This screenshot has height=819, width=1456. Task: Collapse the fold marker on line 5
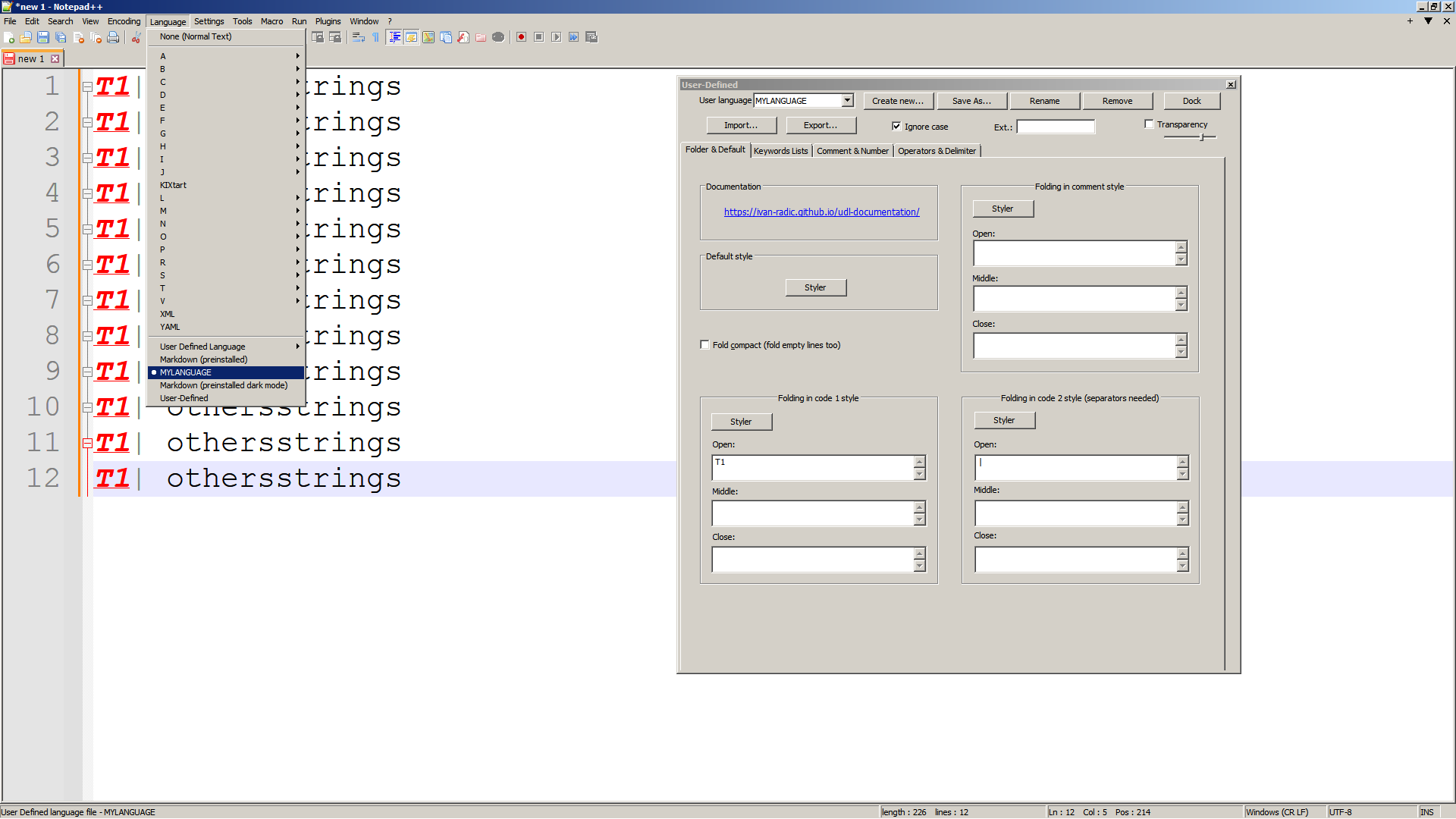coord(87,229)
